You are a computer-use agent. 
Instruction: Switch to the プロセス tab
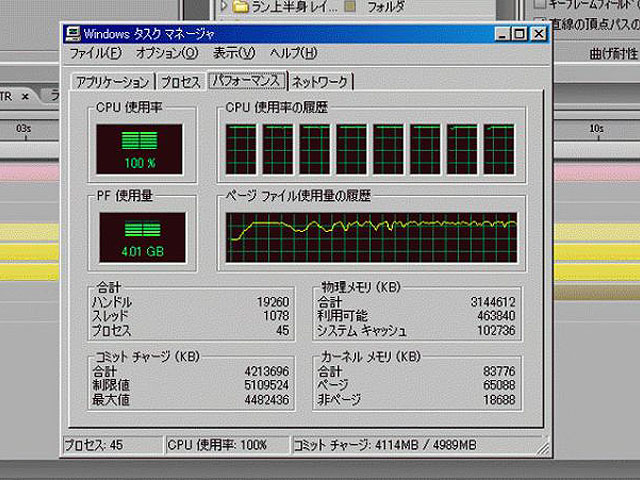(x=181, y=82)
